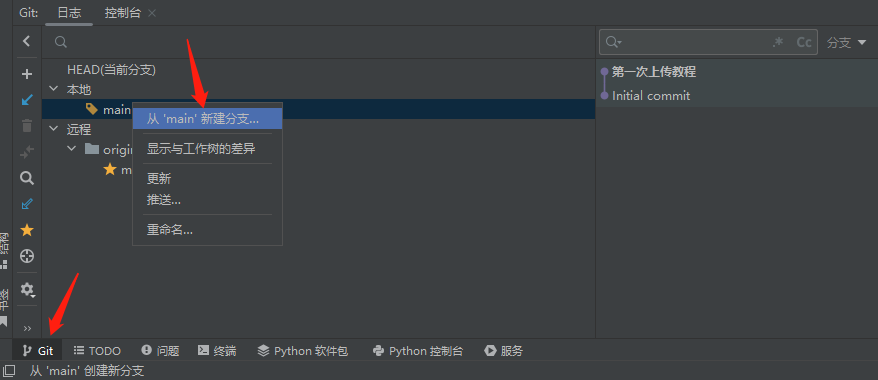The height and width of the screenshot is (380, 878).
Task: Click the 远程 group label
Action: [79, 129]
